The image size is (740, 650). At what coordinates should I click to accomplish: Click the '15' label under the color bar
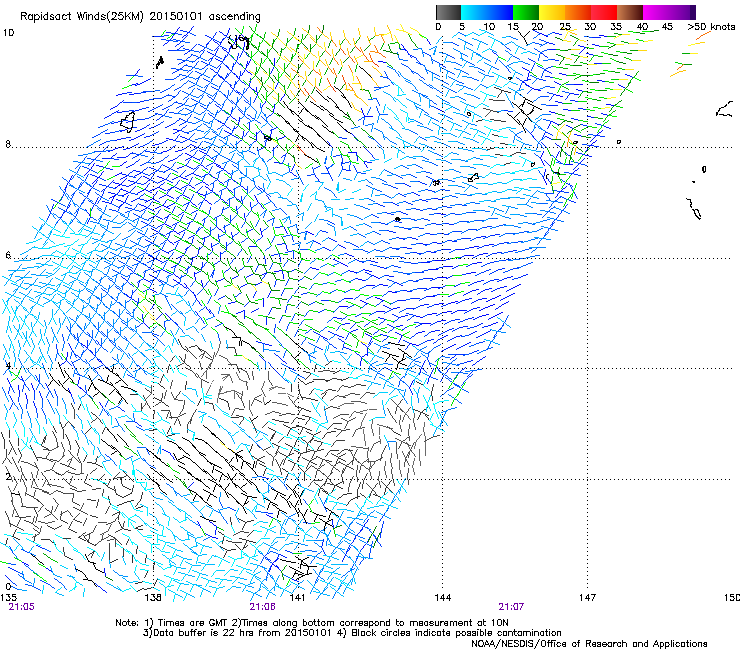tap(513, 27)
